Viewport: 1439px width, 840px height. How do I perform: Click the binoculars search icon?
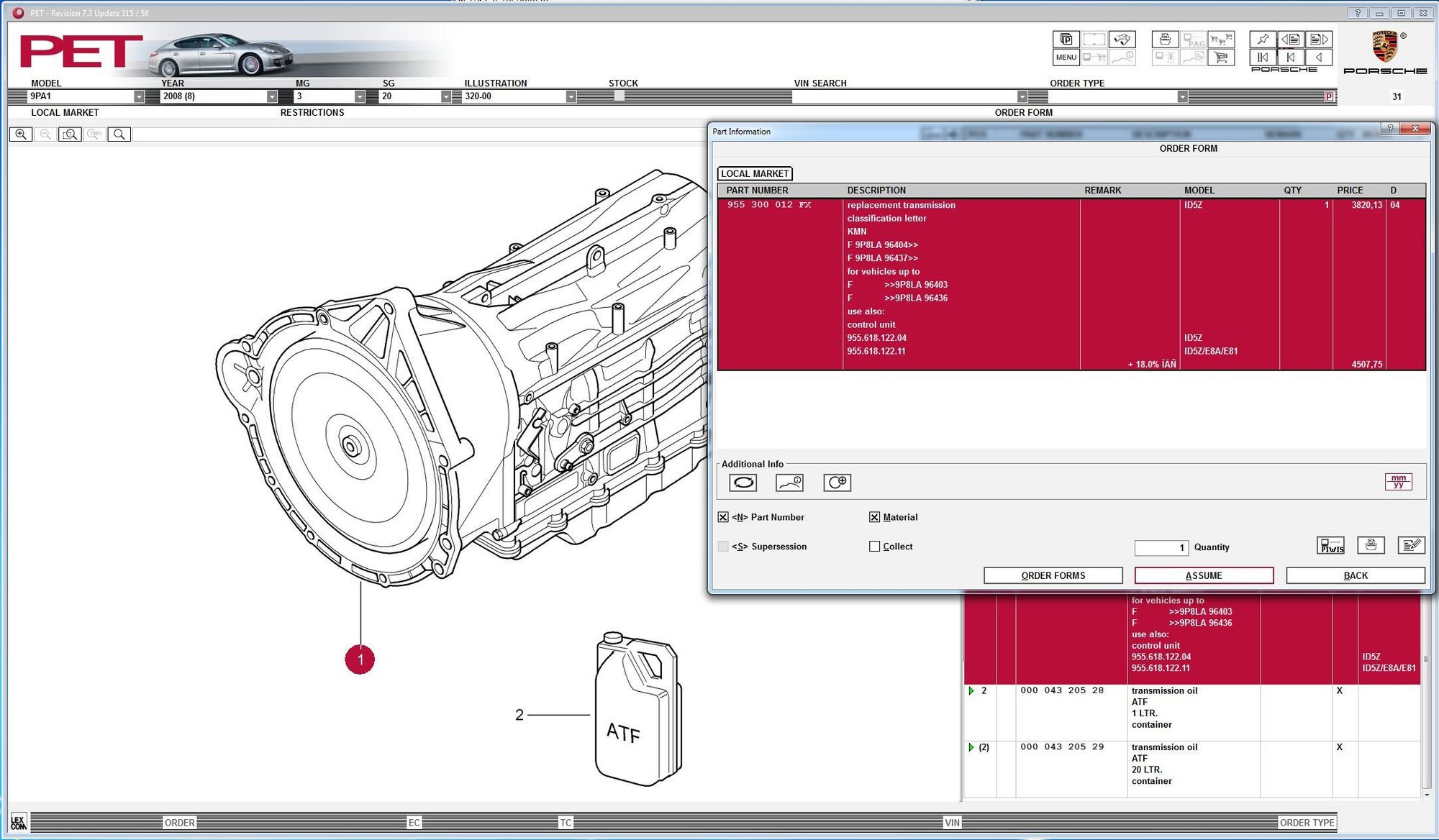[1122, 39]
